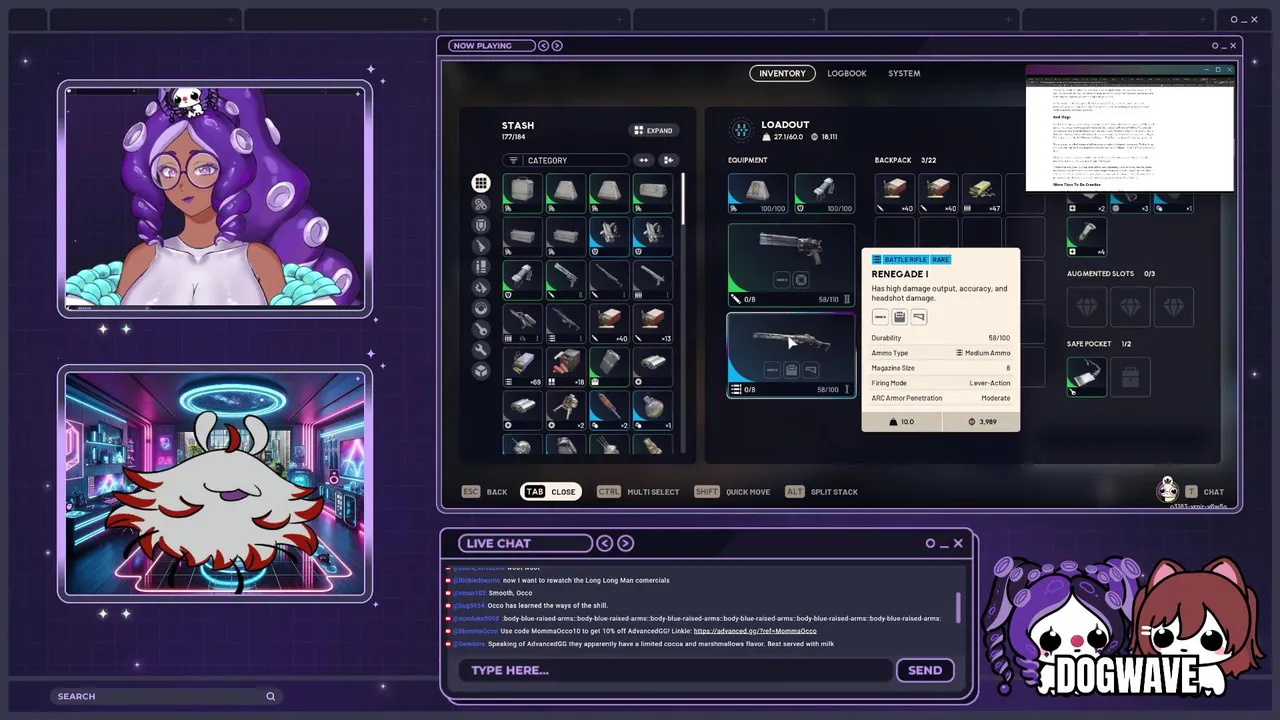Go to next with Now Playing right arrow

coord(557,46)
